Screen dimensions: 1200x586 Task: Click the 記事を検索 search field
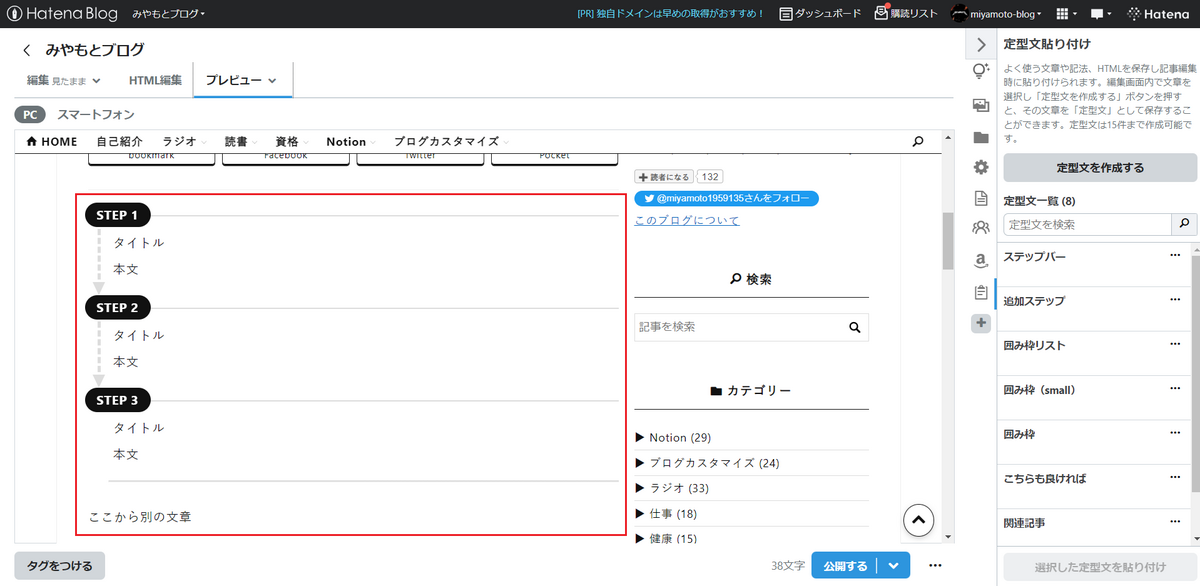pos(739,327)
